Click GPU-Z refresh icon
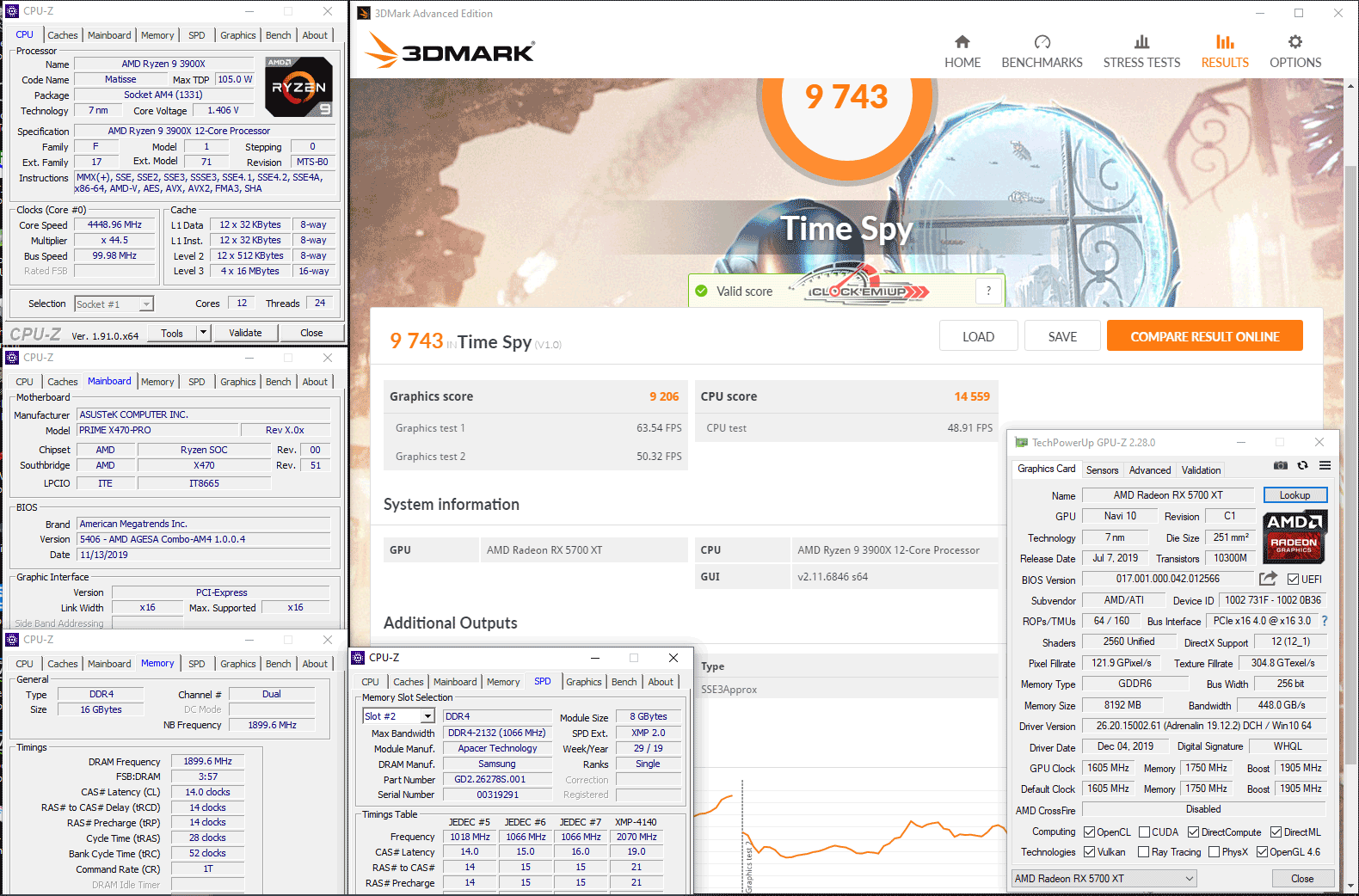This screenshot has width=1359, height=896. [x=1302, y=465]
